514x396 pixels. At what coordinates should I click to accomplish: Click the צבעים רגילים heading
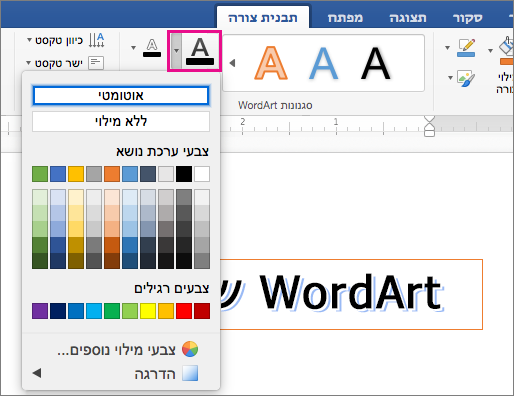pyautogui.click(x=172, y=289)
